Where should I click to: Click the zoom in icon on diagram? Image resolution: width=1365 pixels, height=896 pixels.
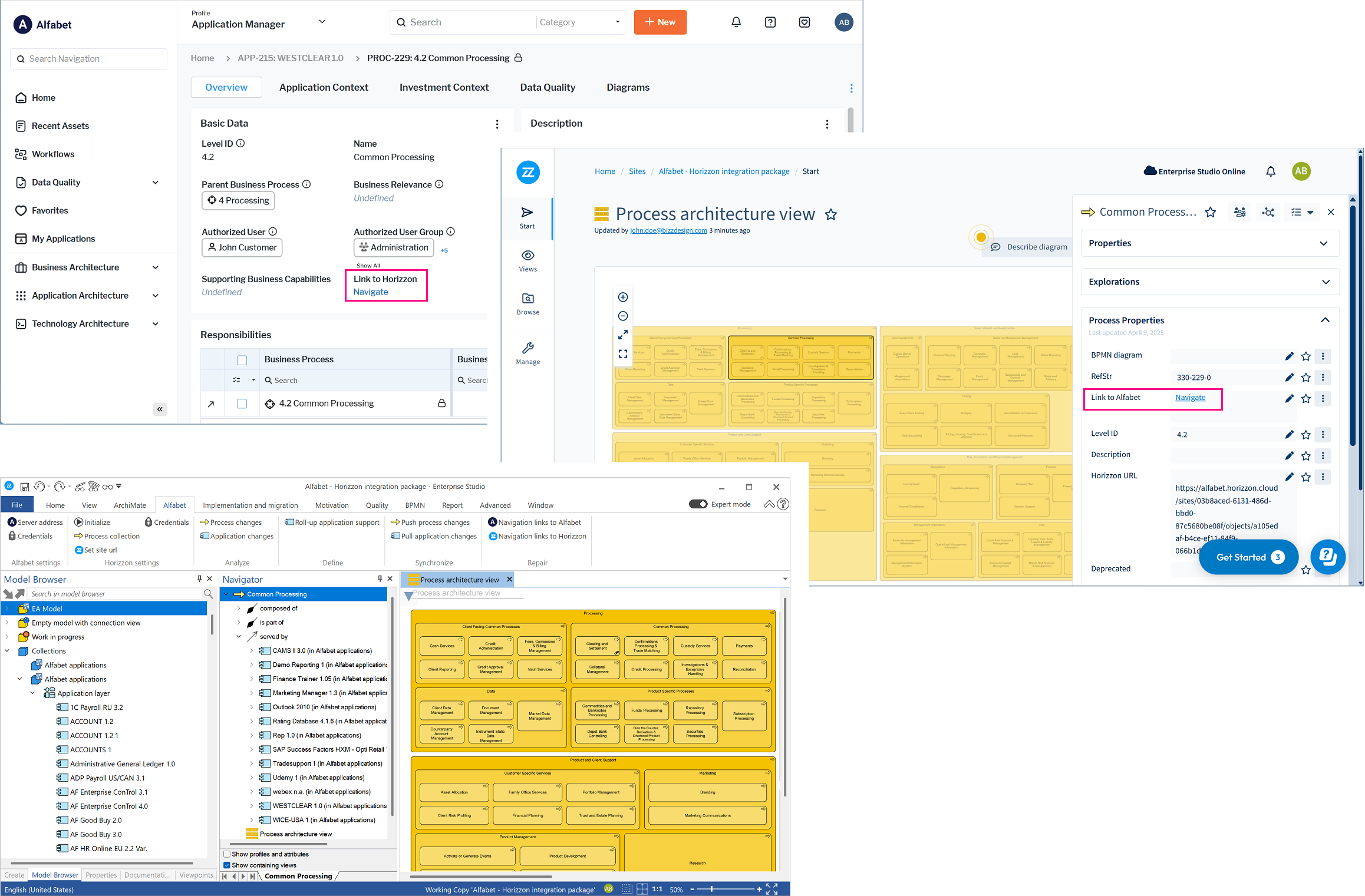click(623, 297)
